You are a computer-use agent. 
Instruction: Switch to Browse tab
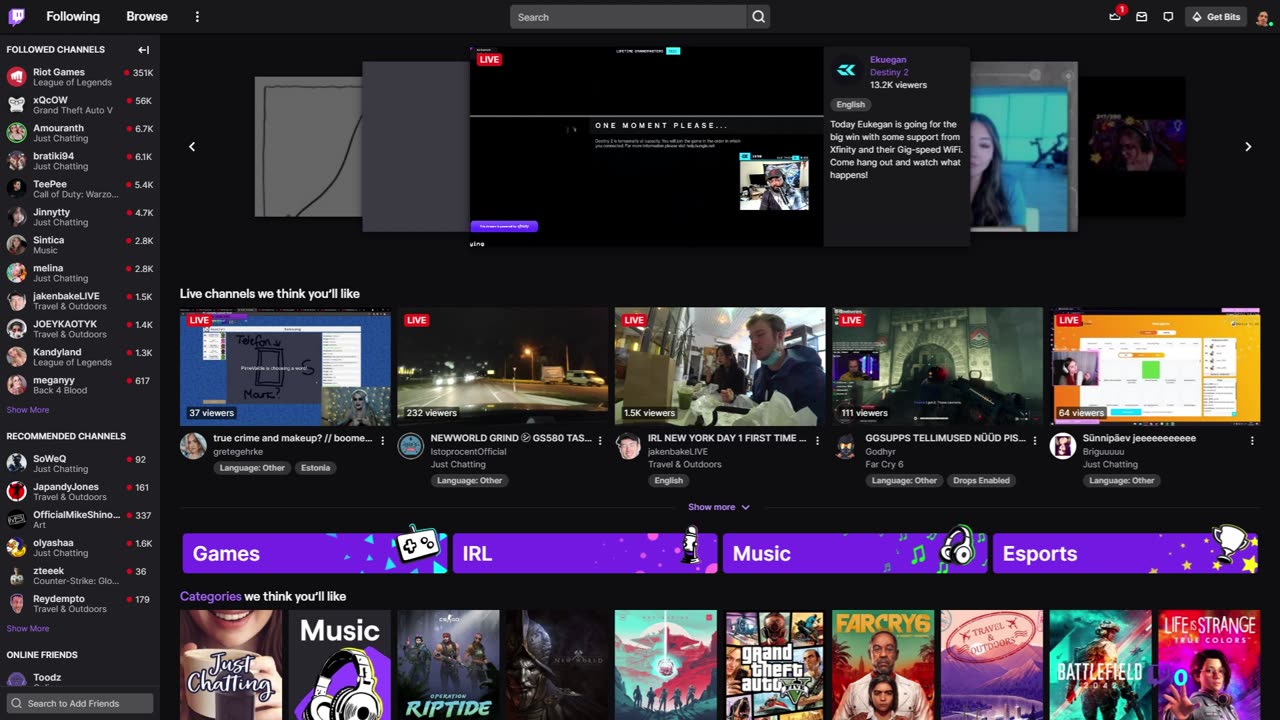click(147, 17)
